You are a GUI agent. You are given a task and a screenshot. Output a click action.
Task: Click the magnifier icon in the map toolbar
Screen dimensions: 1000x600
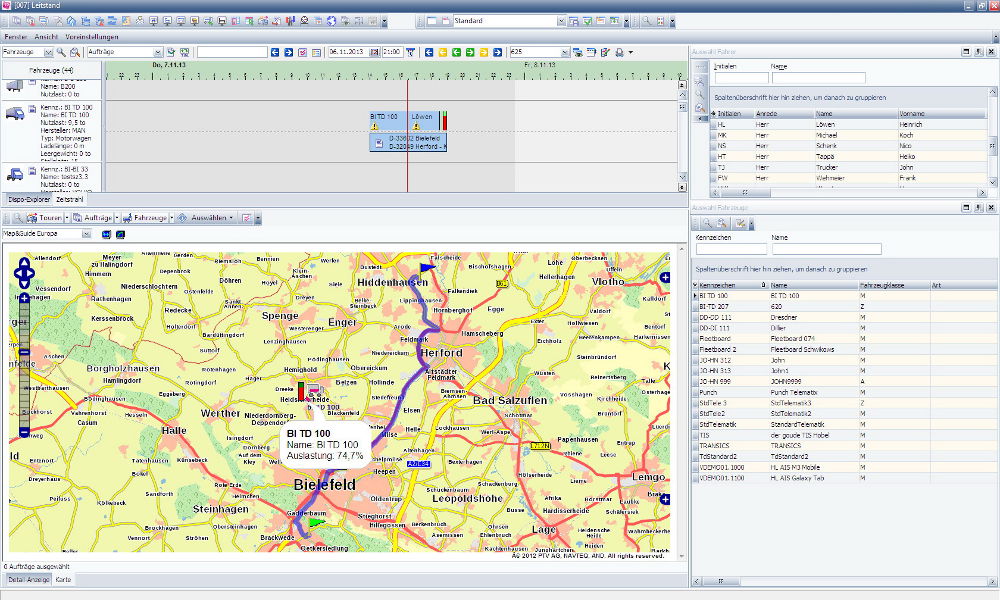(x=18, y=218)
